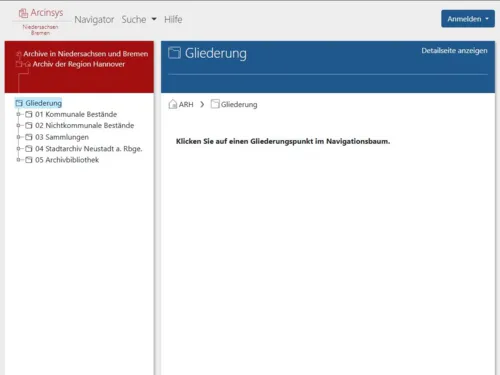Select Archiv der Region Hannover
Image resolution: width=500 pixels, height=375 pixels.
point(79,64)
